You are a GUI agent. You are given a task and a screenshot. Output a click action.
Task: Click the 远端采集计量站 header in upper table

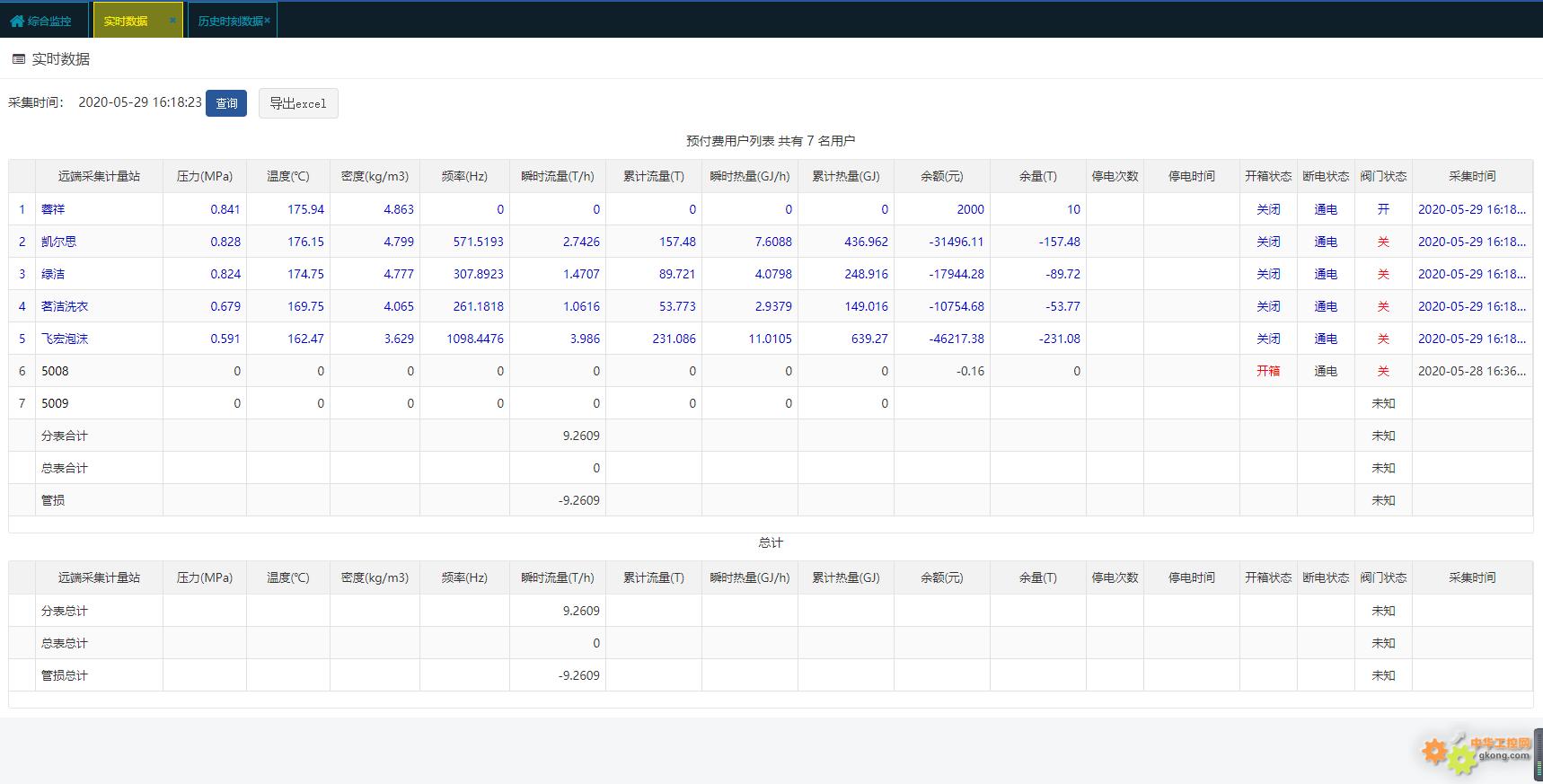point(99,176)
